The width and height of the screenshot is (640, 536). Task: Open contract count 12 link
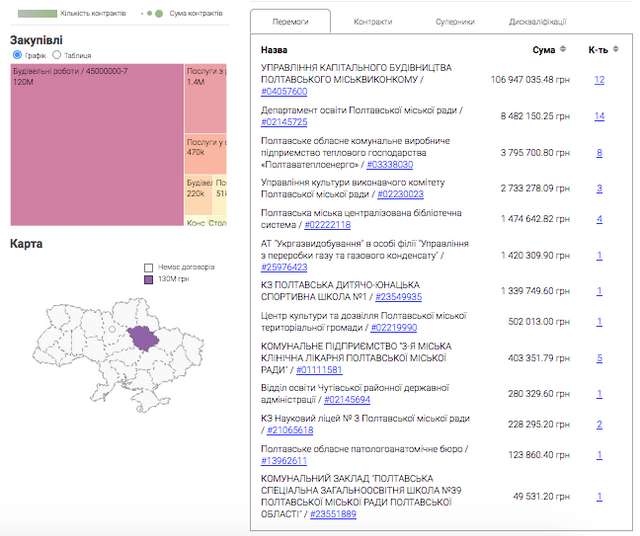[599, 79]
